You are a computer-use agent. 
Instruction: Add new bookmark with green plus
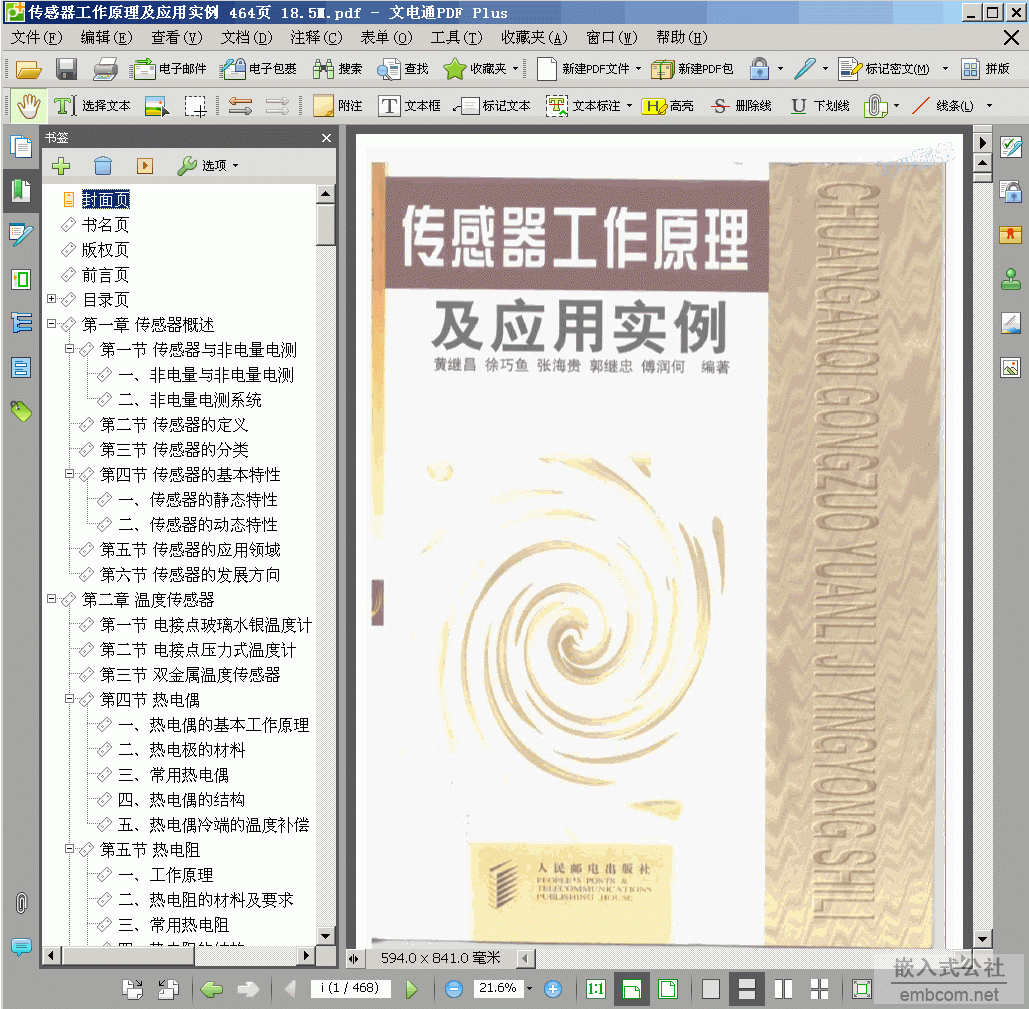[x=61, y=165]
